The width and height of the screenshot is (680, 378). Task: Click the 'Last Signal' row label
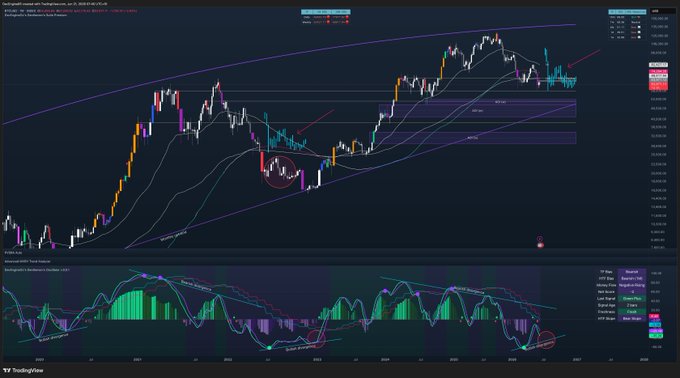(x=607, y=299)
